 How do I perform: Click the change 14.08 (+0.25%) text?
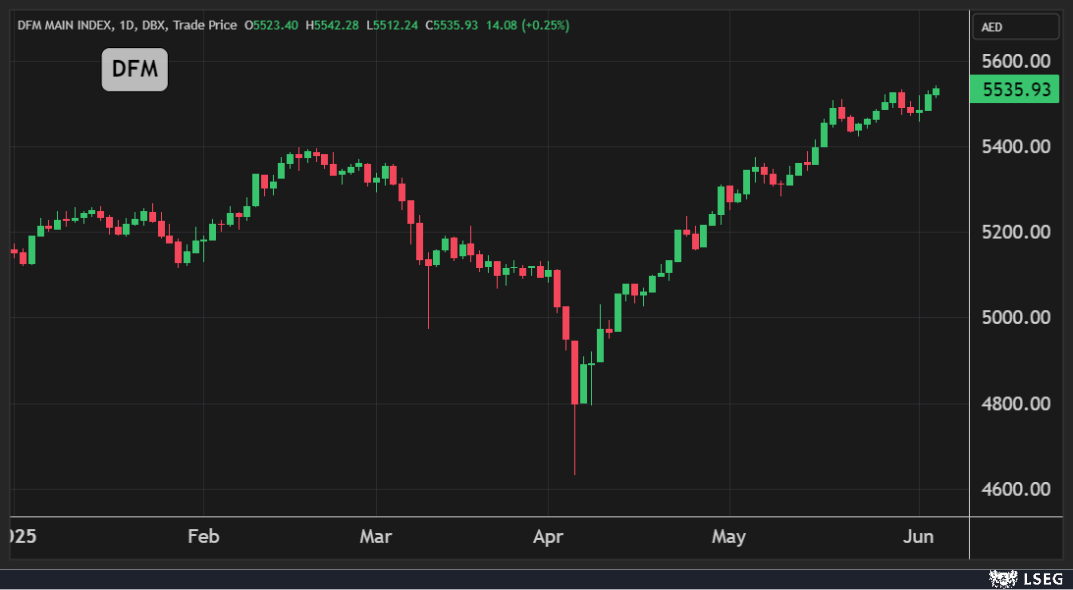pyautogui.click(x=528, y=25)
